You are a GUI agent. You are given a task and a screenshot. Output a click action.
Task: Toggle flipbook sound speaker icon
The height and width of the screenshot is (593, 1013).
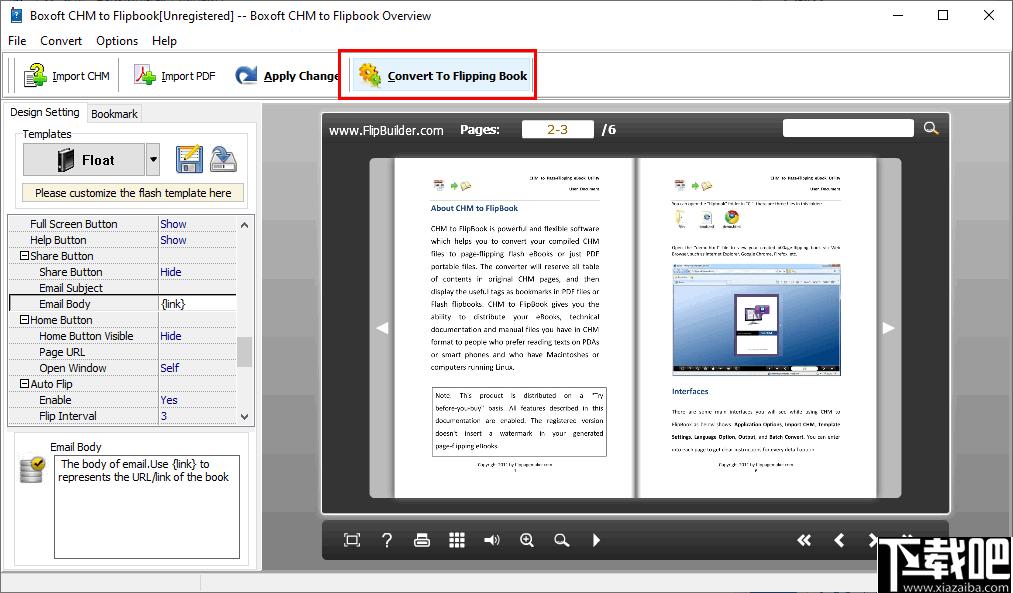[492, 540]
